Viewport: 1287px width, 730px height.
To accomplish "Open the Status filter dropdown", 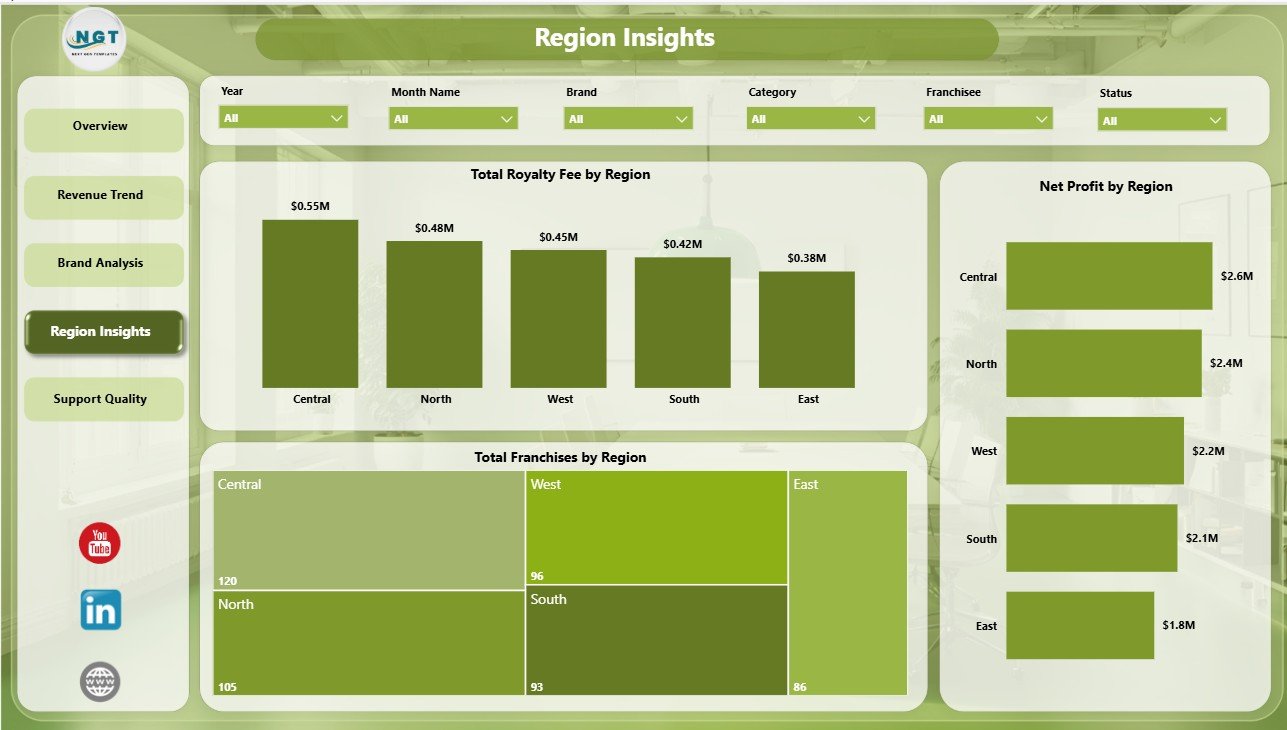I will (1162, 120).
